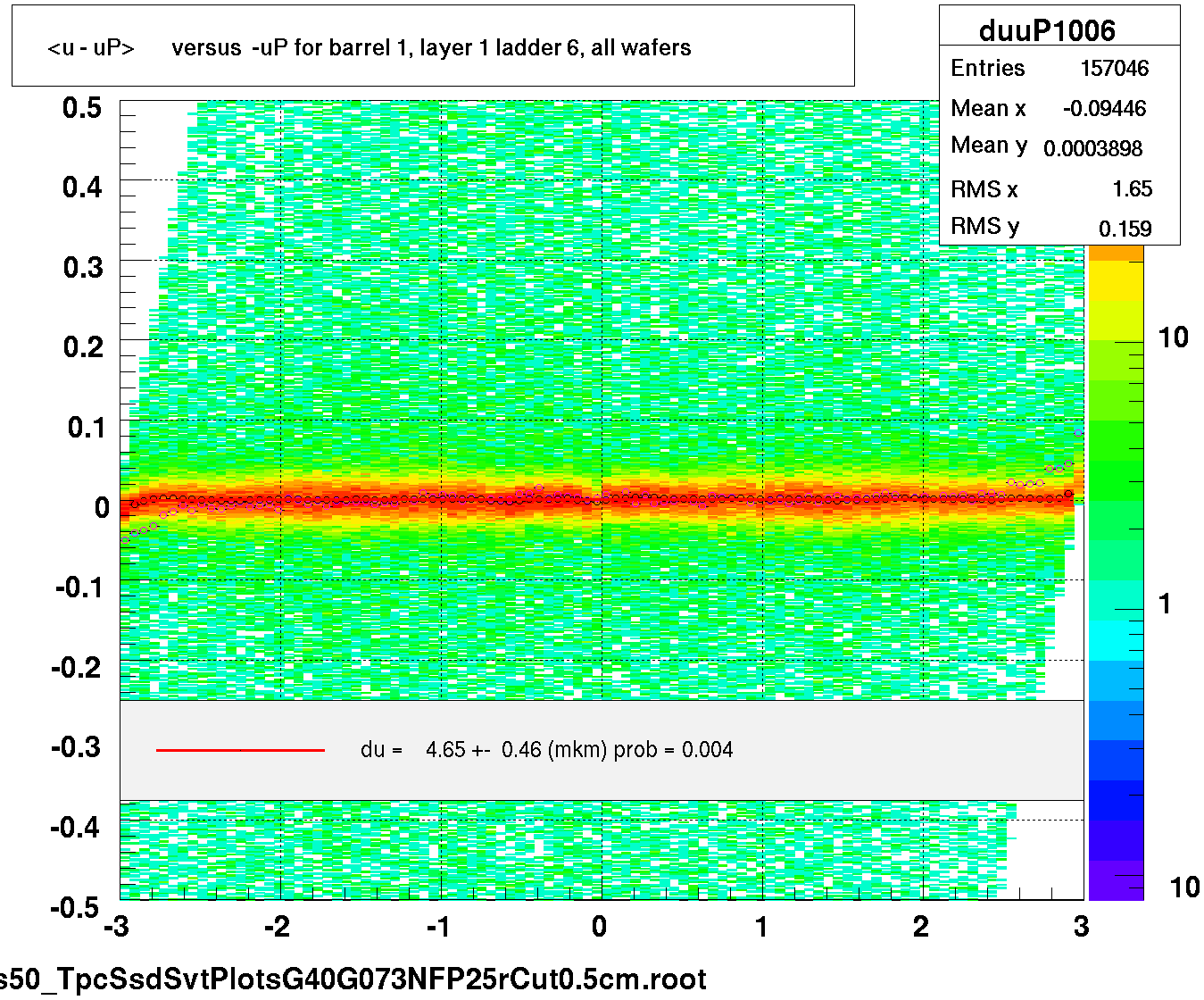Click the y-axis label 0.1

tap(86, 428)
